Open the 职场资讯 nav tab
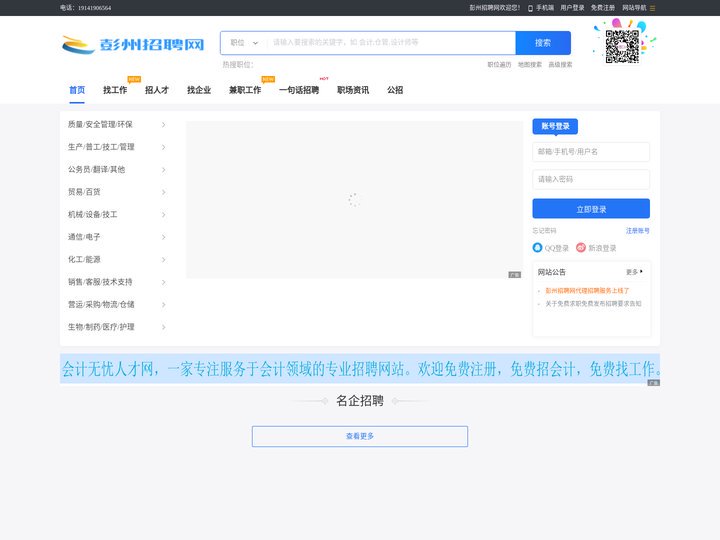 tap(353, 90)
